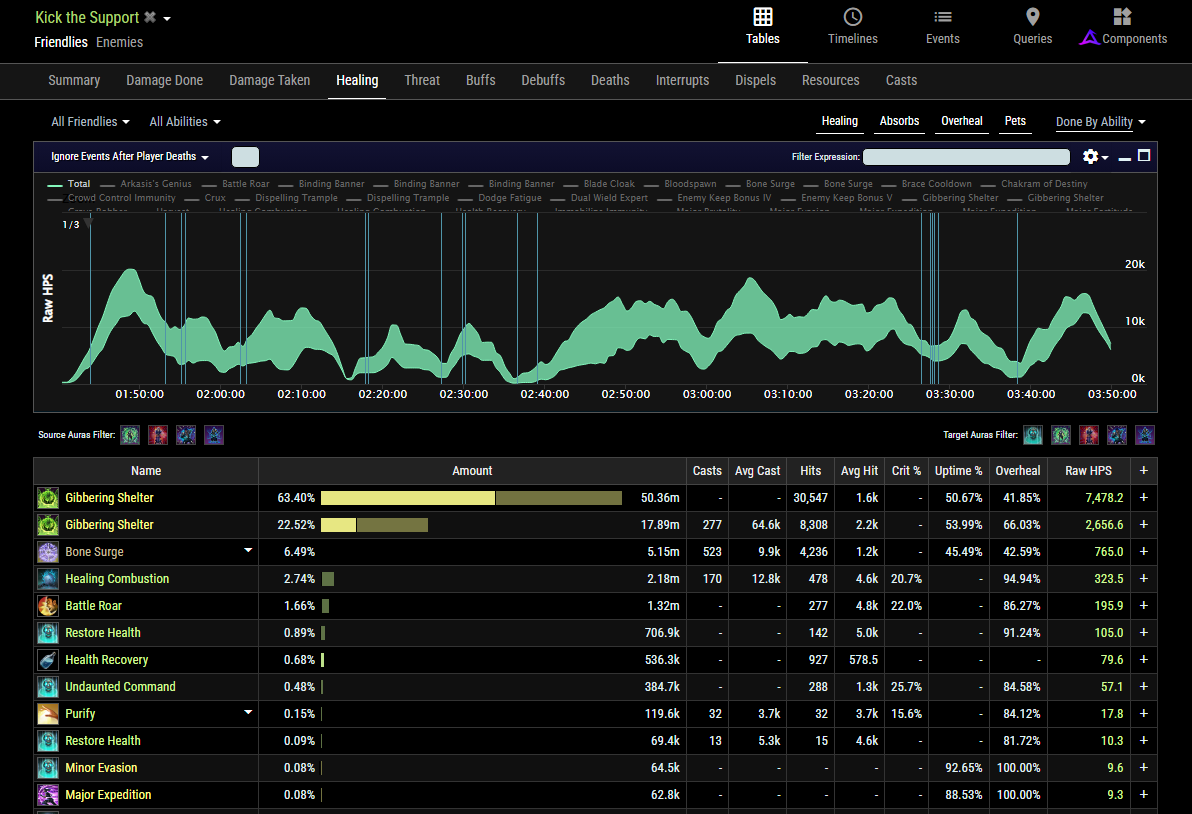Sort table by Overheal column
The height and width of the screenshot is (814, 1192).
1017,470
